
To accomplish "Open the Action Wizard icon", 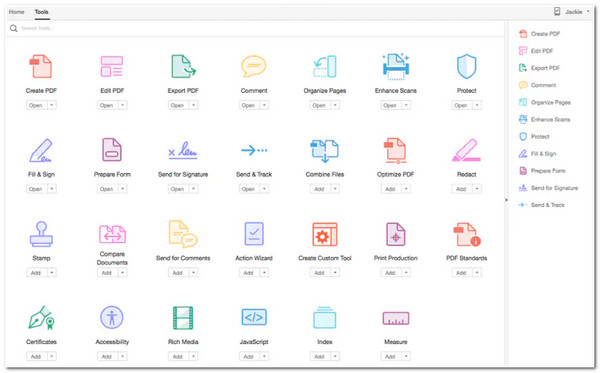I will pos(254,234).
